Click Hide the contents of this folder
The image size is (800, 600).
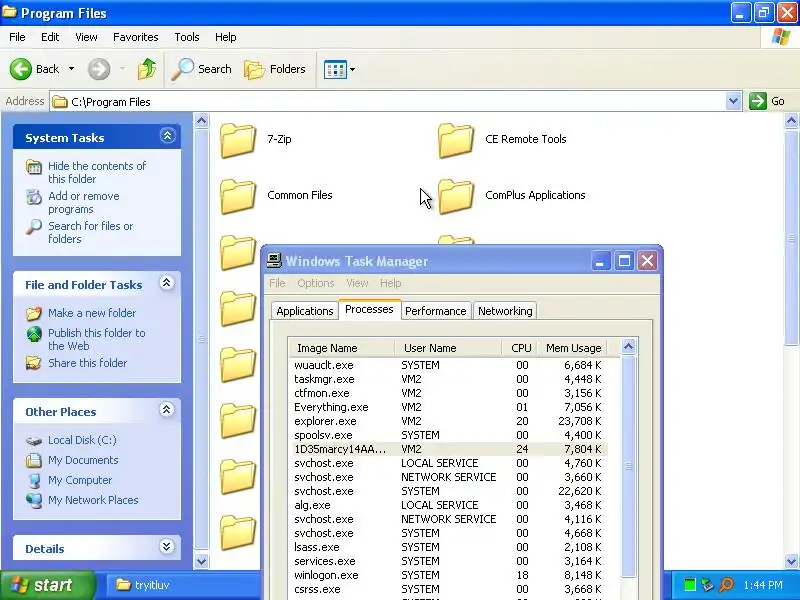pyautogui.click(x=97, y=172)
